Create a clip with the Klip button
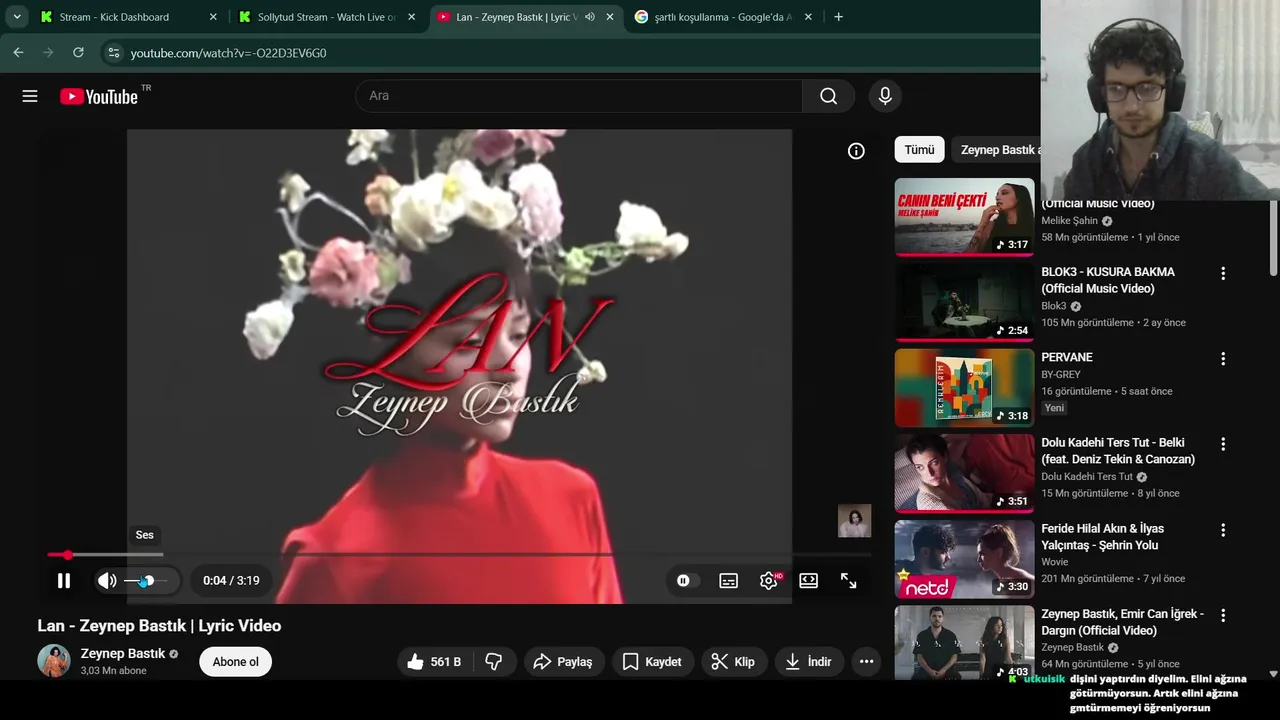This screenshot has width=1280, height=720. point(733,661)
